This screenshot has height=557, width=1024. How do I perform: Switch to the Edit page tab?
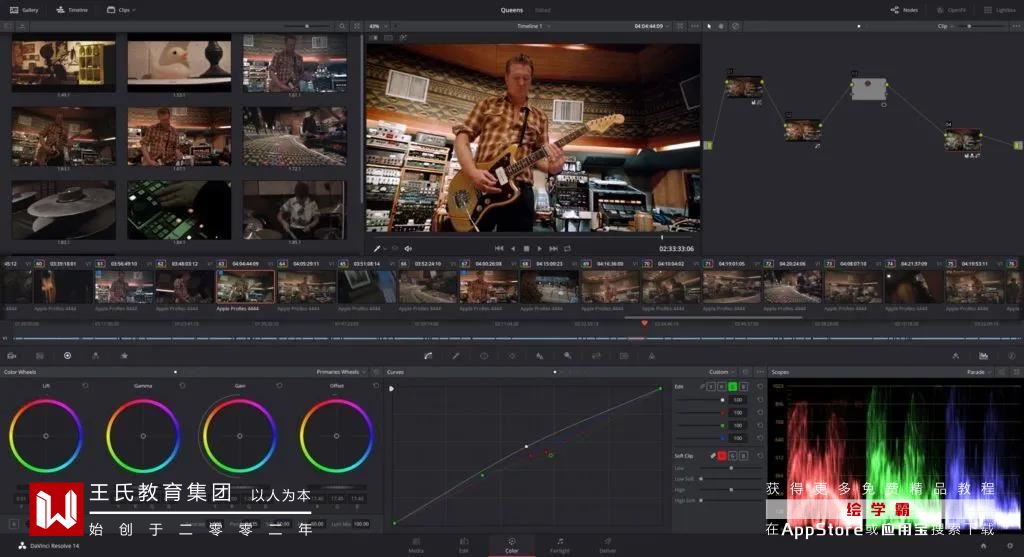click(x=464, y=545)
